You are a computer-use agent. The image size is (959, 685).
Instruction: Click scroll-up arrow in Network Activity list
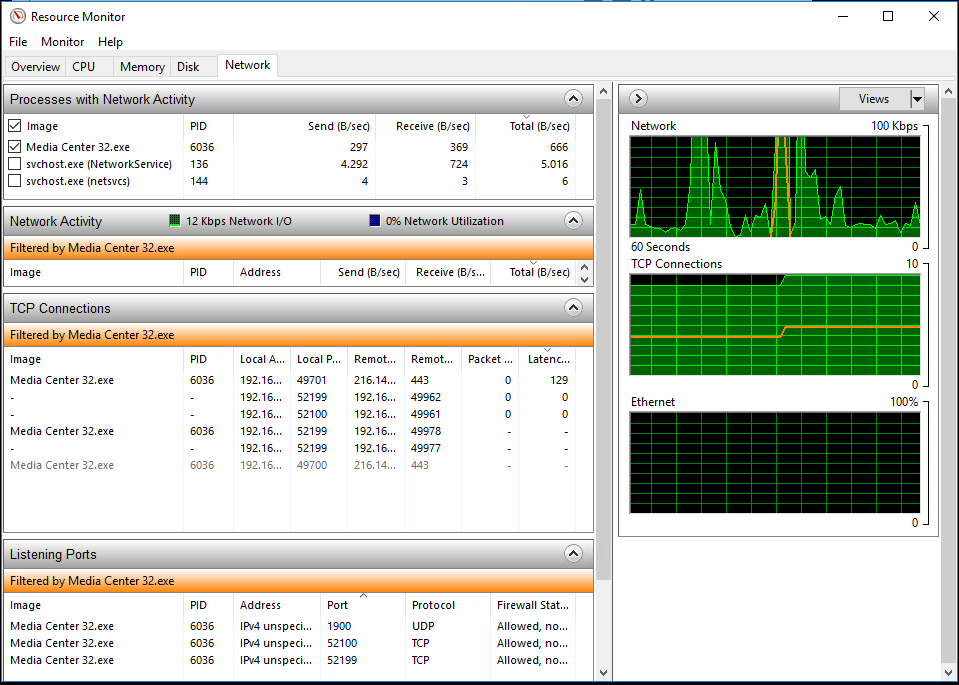pyautogui.click(x=584, y=267)
